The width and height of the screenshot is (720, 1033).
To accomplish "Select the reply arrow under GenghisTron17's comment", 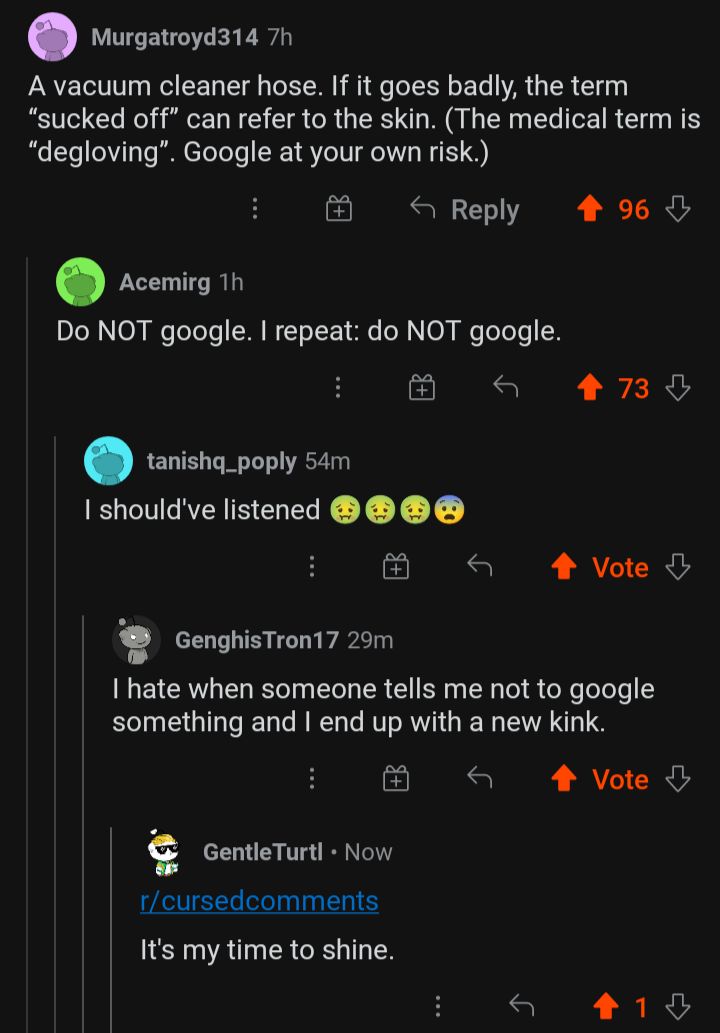I will (x=478, y=779).
